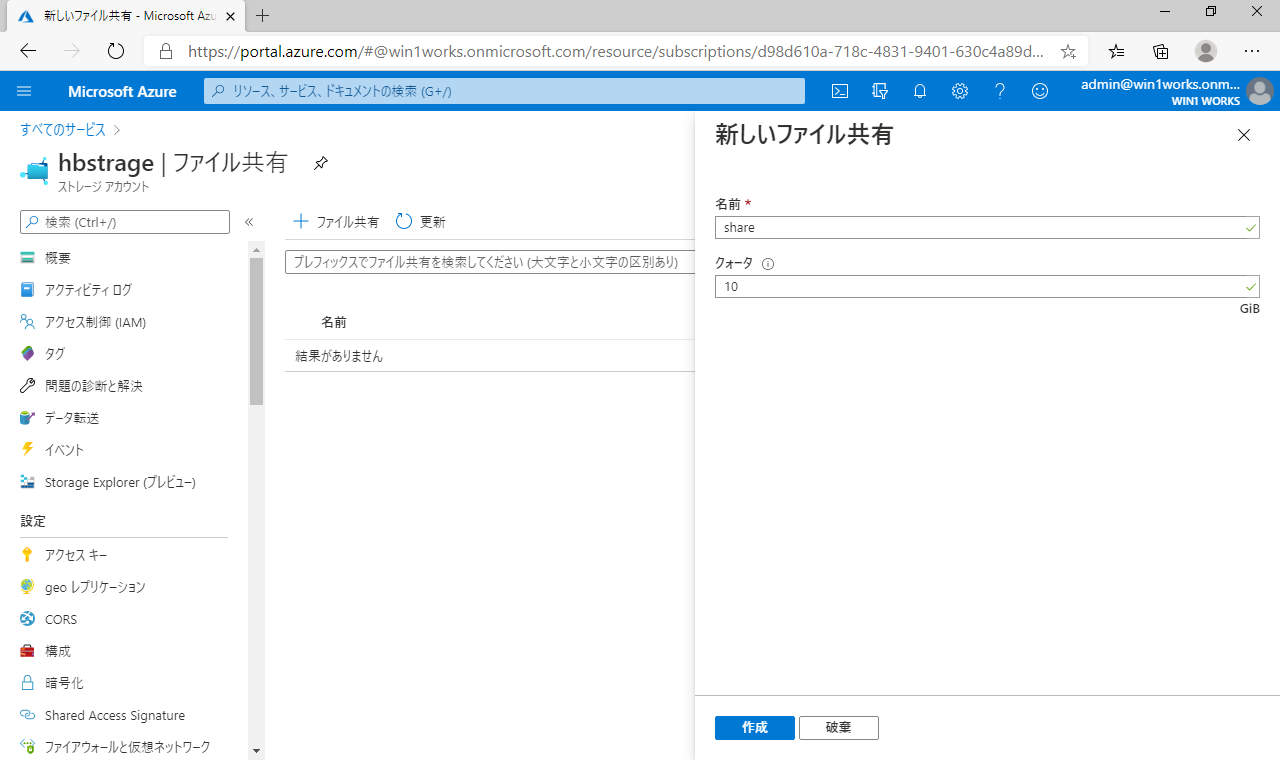This screenshot has width=1280, height=760.
Task: Open the feedback smiley icon
Action: 1040,91
